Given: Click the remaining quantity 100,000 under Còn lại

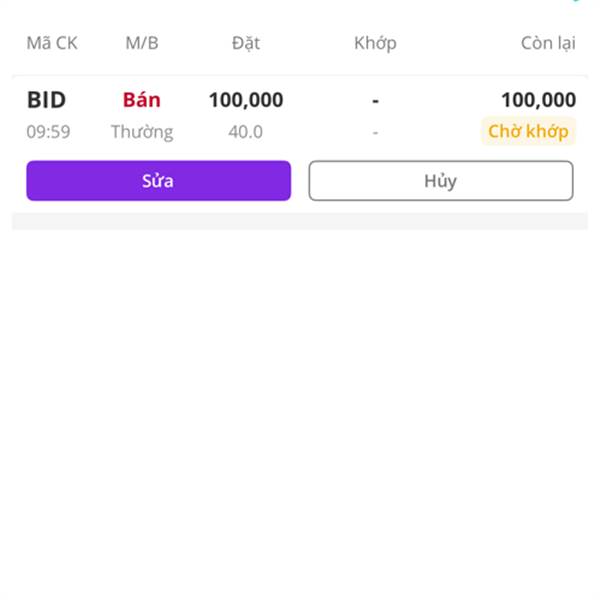Looking at the screenshot, I should 538,100.
